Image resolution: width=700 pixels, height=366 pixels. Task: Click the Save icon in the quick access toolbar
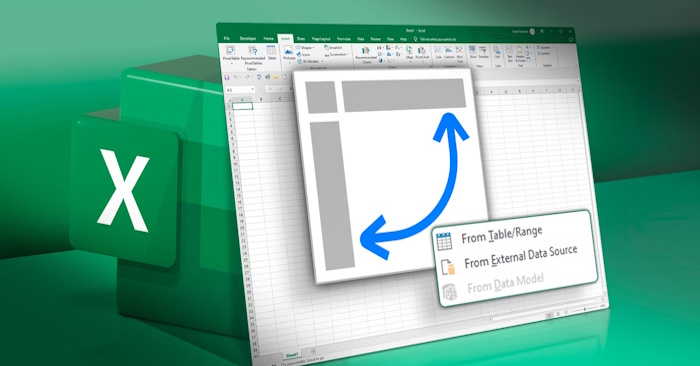(227, 78)
